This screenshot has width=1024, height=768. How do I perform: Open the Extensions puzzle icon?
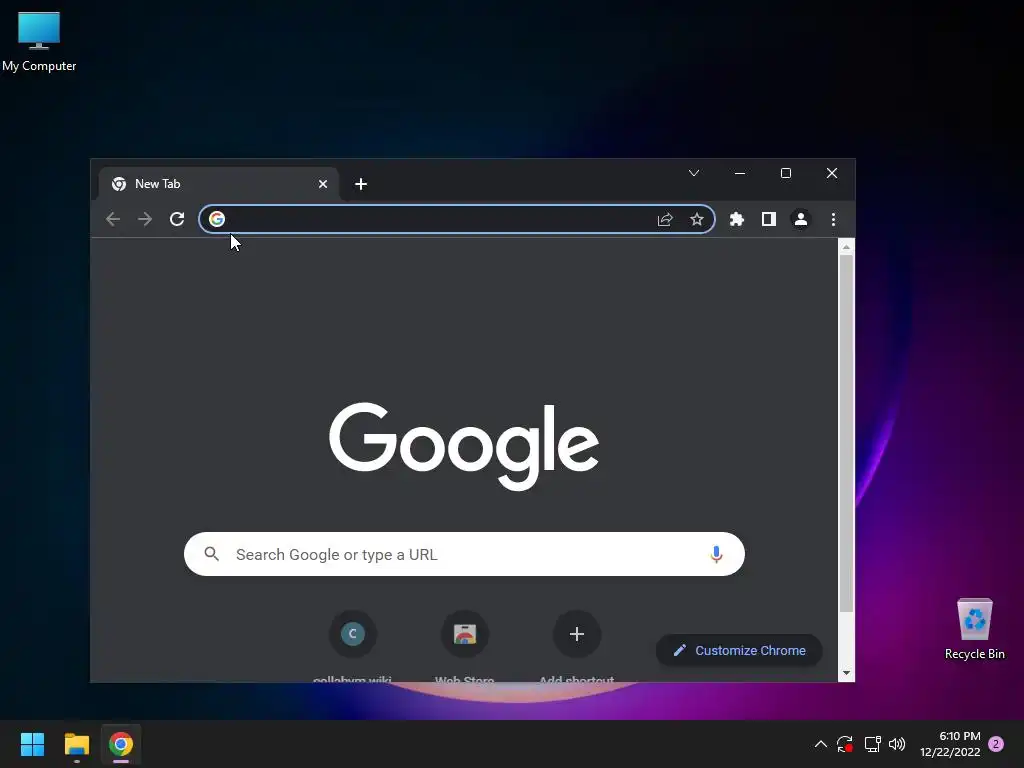[737, 219]
